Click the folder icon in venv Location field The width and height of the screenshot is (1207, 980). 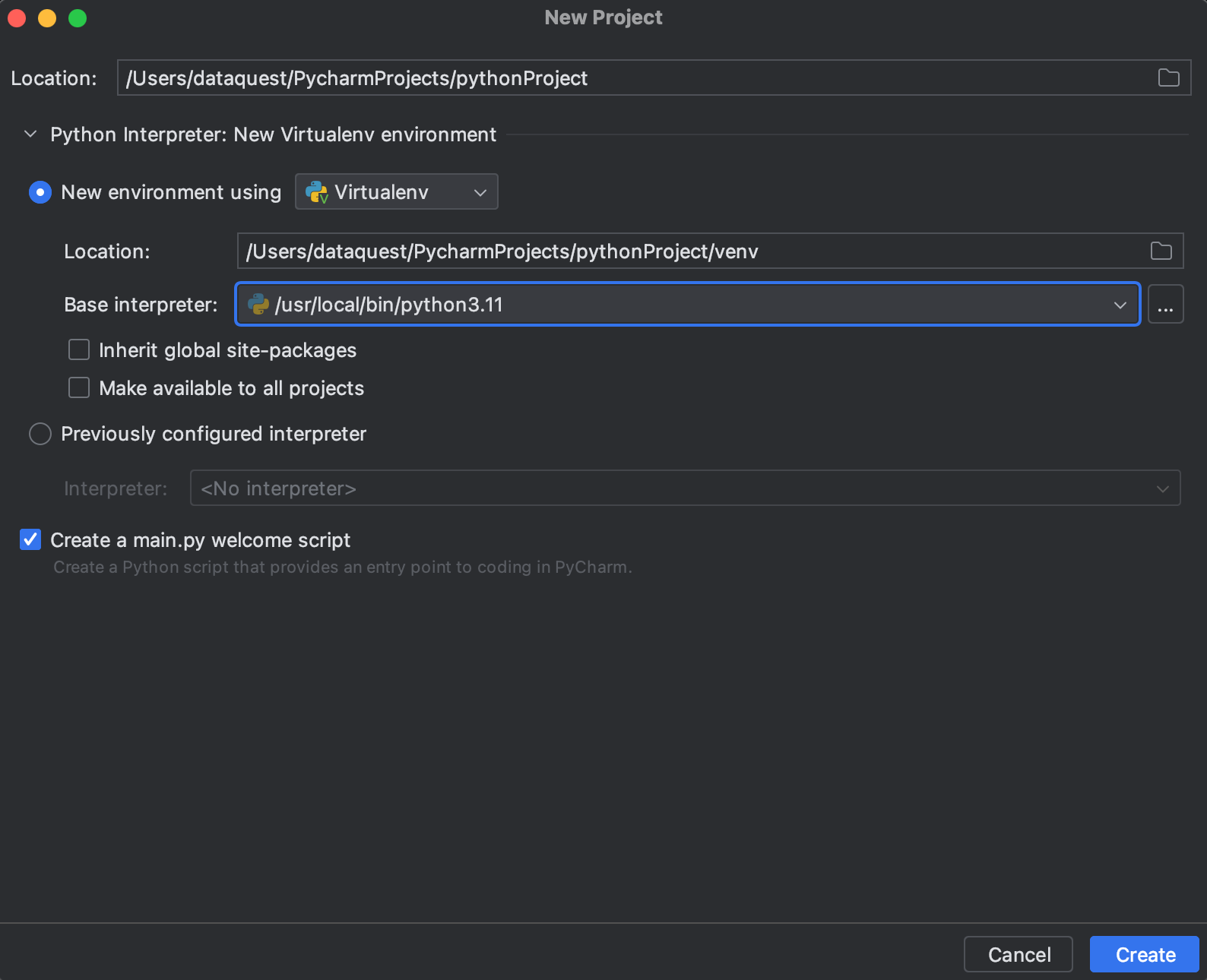coord(1161,251)
